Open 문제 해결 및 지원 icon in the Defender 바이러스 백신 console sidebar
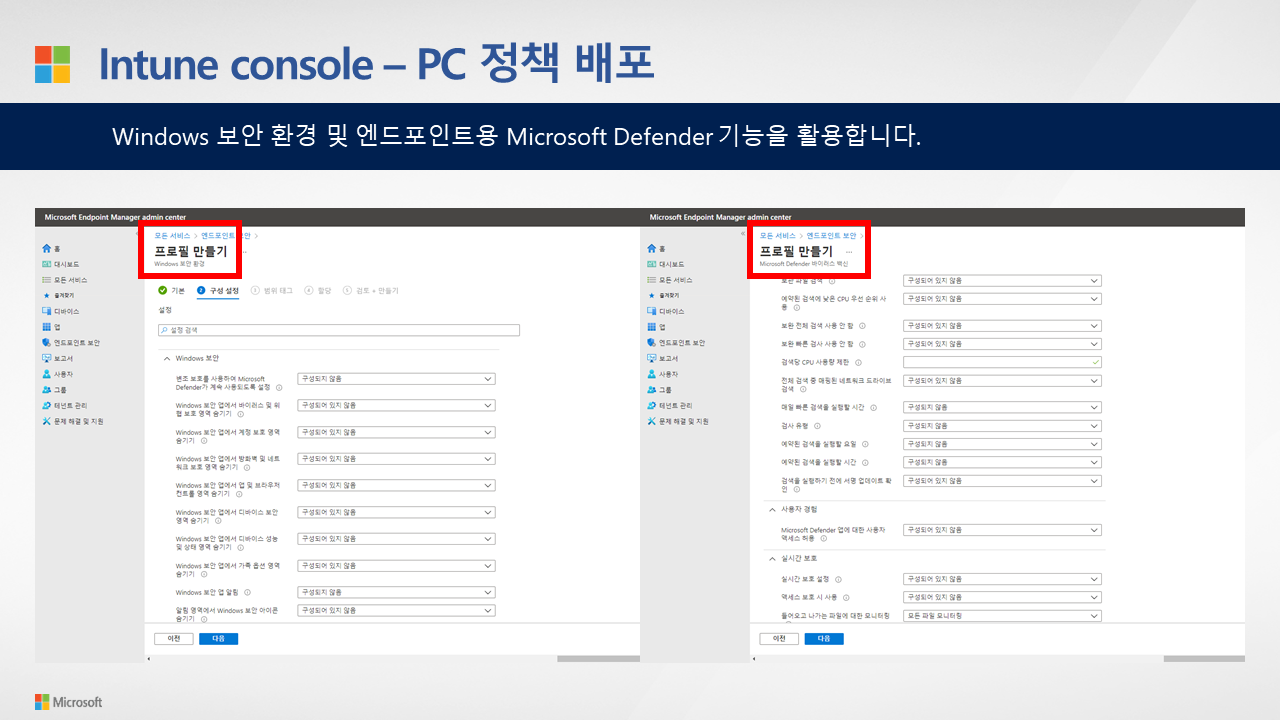This screenshot has width=1280, height=720. [651, 421]
